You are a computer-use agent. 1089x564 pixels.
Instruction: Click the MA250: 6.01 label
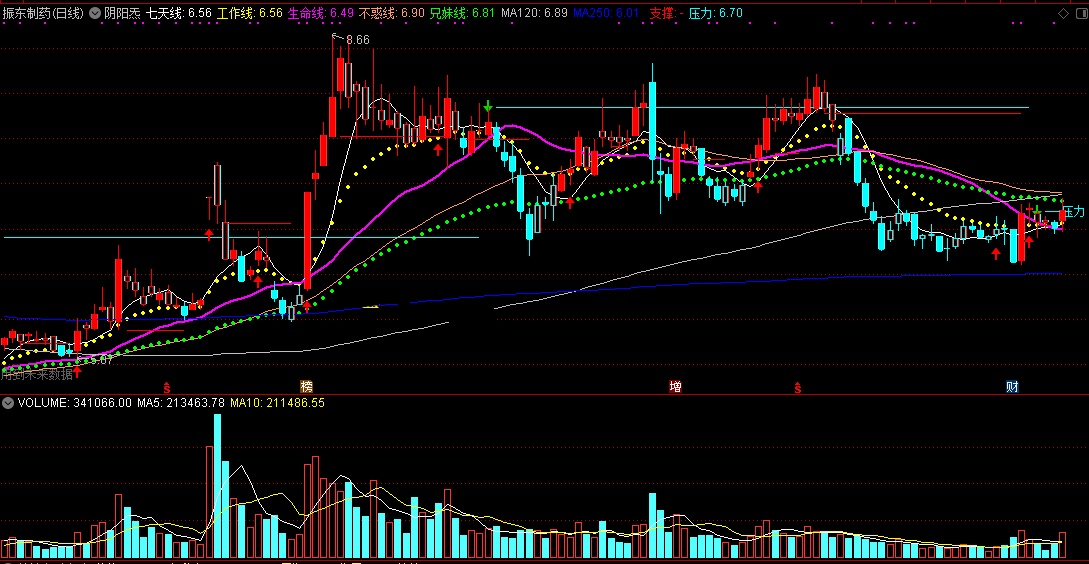point(608,13)
